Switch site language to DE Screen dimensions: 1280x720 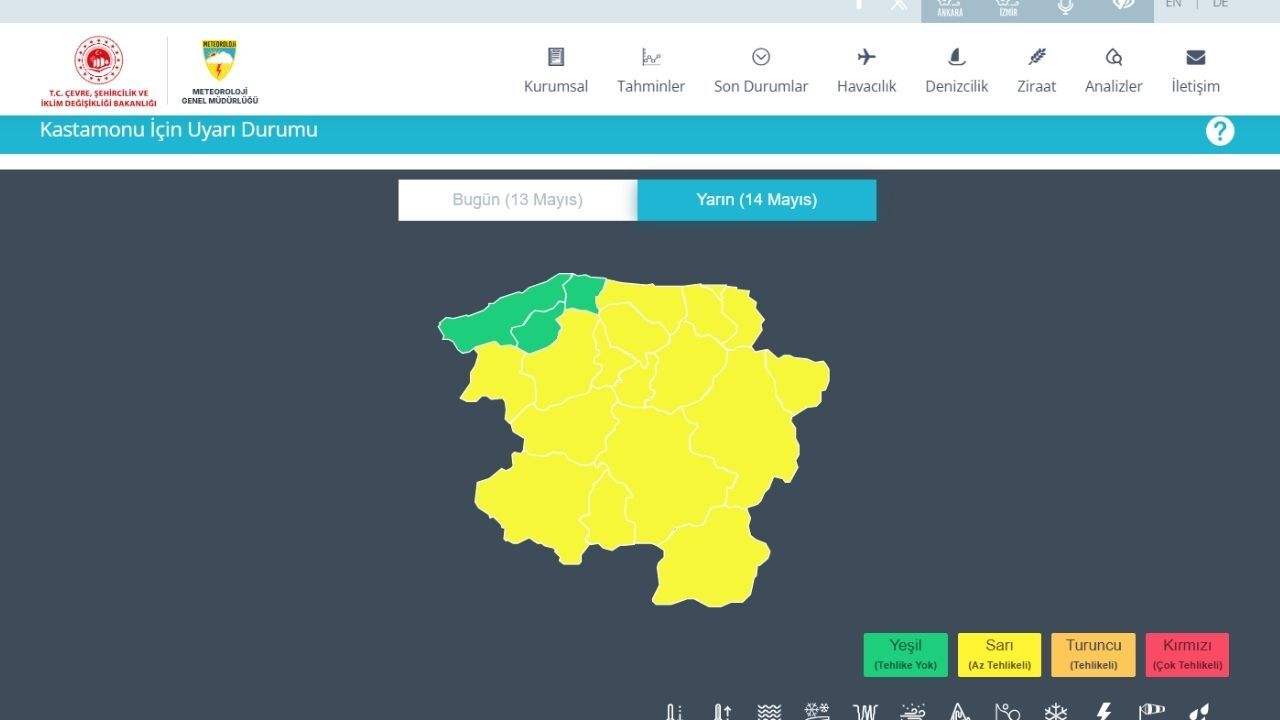(1220, 4)
